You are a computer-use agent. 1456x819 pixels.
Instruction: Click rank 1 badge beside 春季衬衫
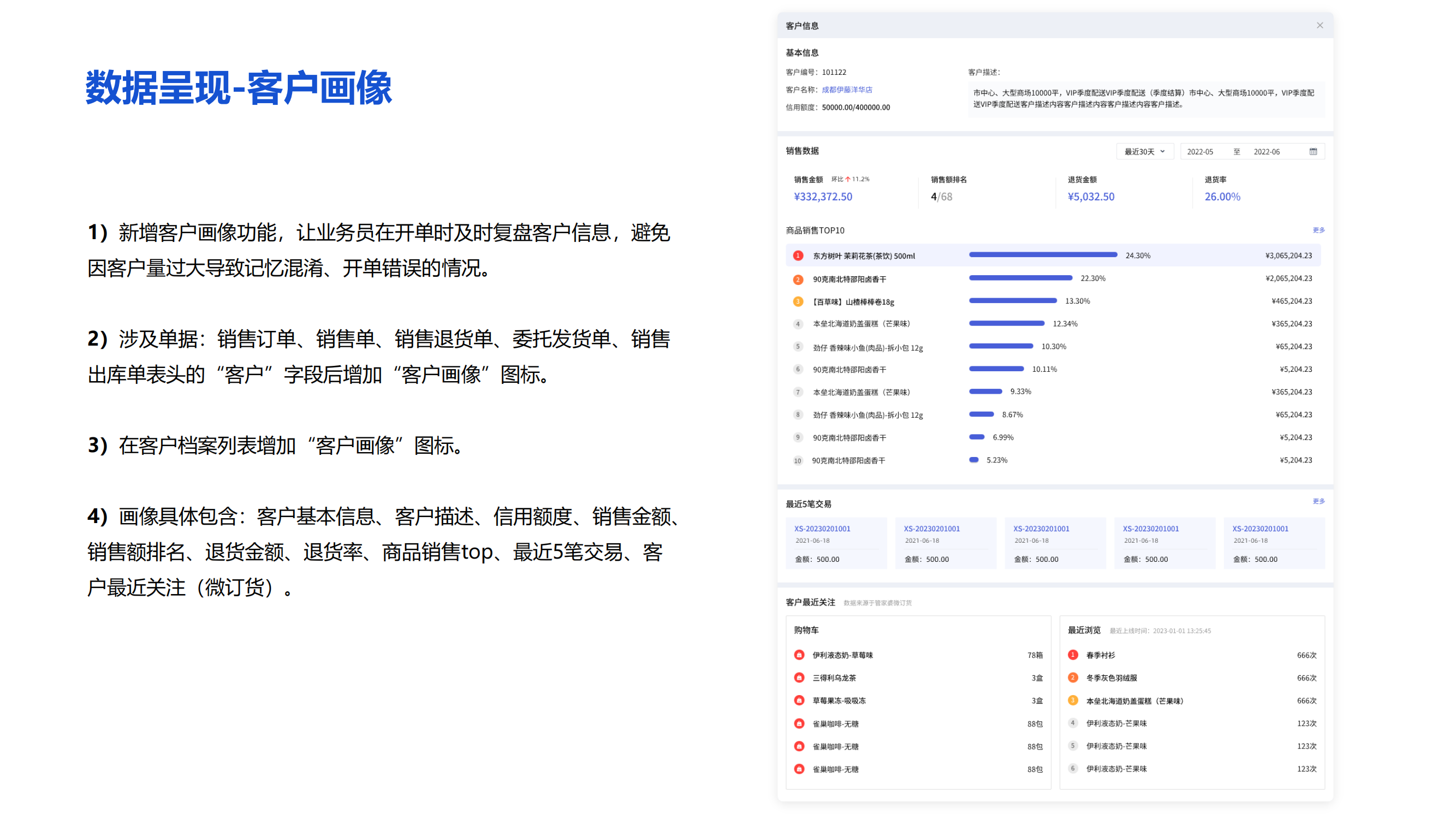1072,655
